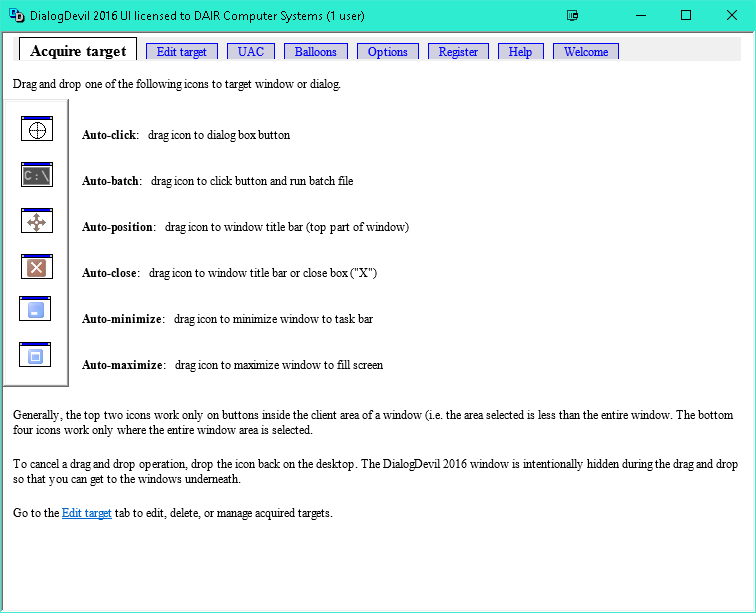Open the Balloons tab

click(316, 52)
